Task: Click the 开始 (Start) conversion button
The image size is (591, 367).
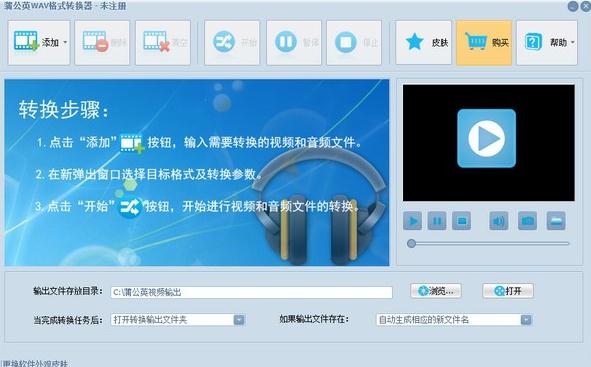Action: [x=232, y=43]
